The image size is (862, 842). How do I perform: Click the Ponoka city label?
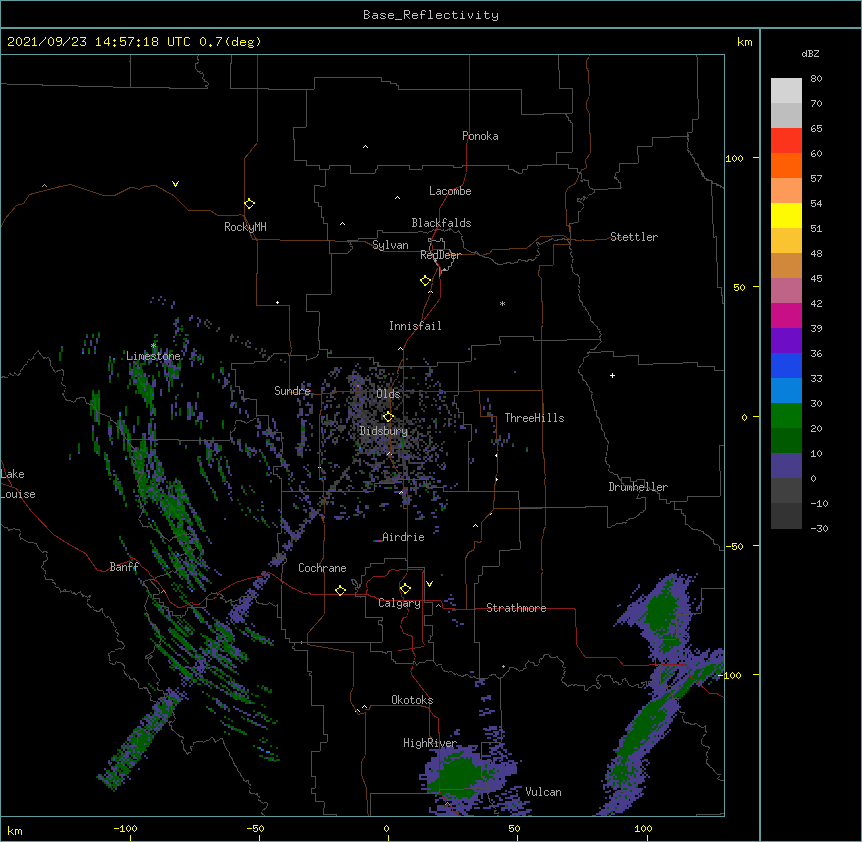(x=480, y=136)
